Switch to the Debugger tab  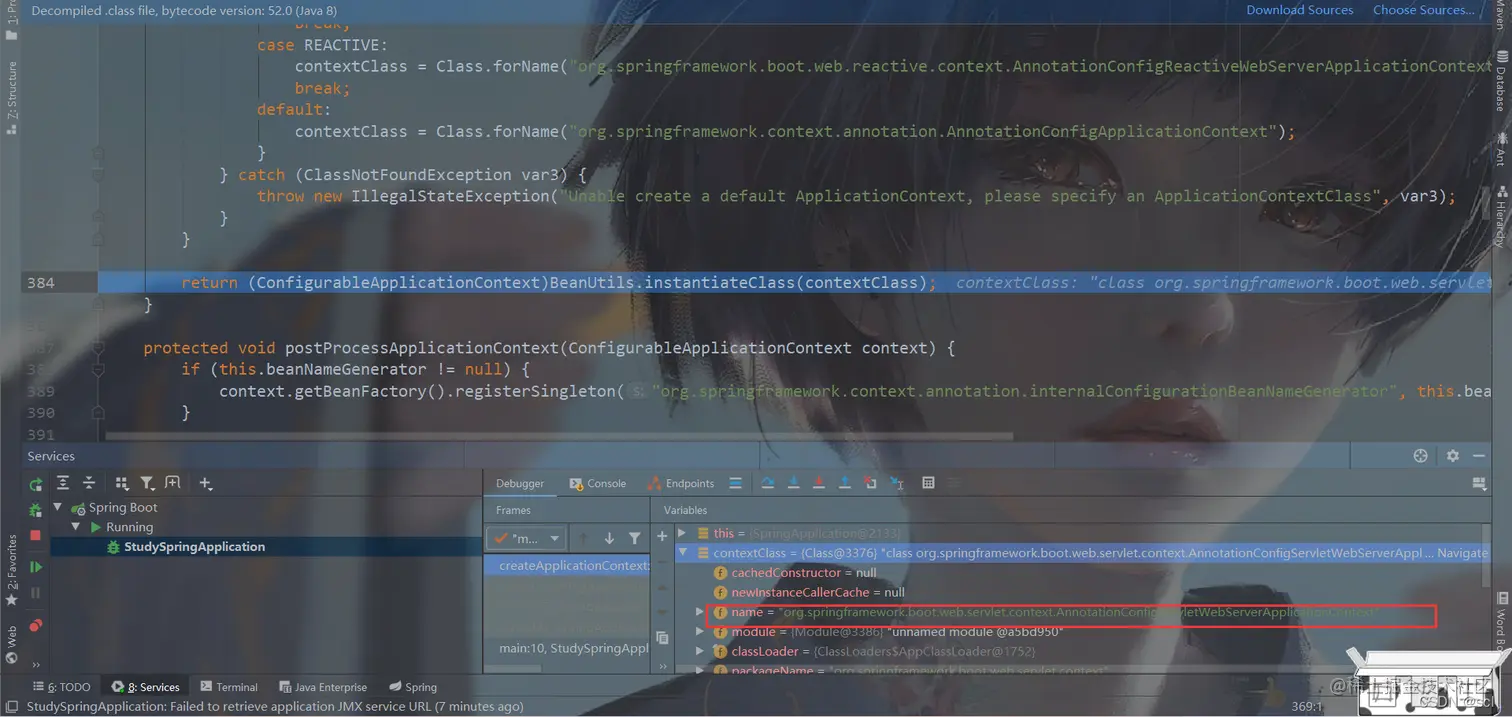[520, 483]
